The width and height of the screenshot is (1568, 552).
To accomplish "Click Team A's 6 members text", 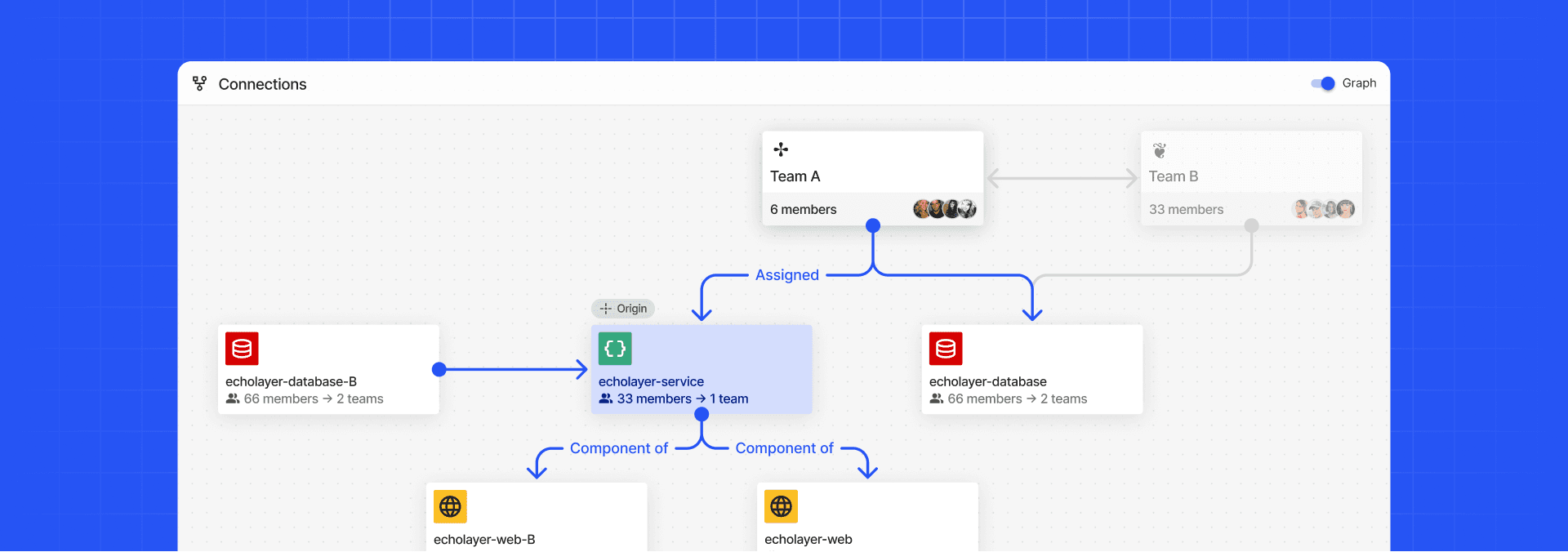I will pos(803,210).
